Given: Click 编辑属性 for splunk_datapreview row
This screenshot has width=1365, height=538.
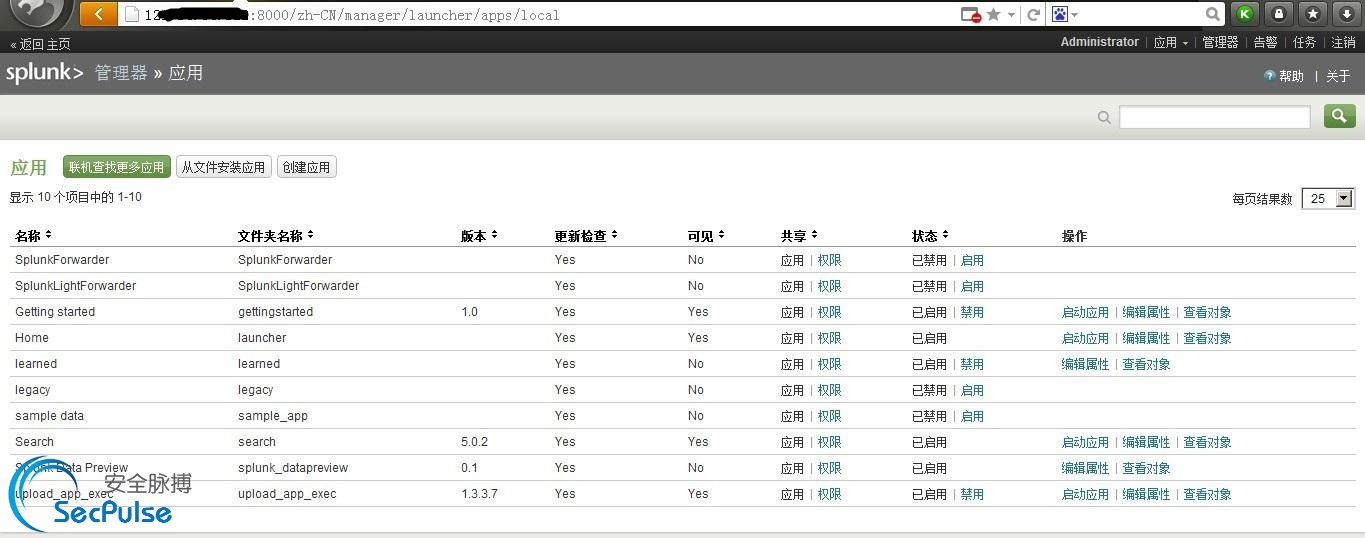Looking at the screenshot, I should [x=1085, y=468].
